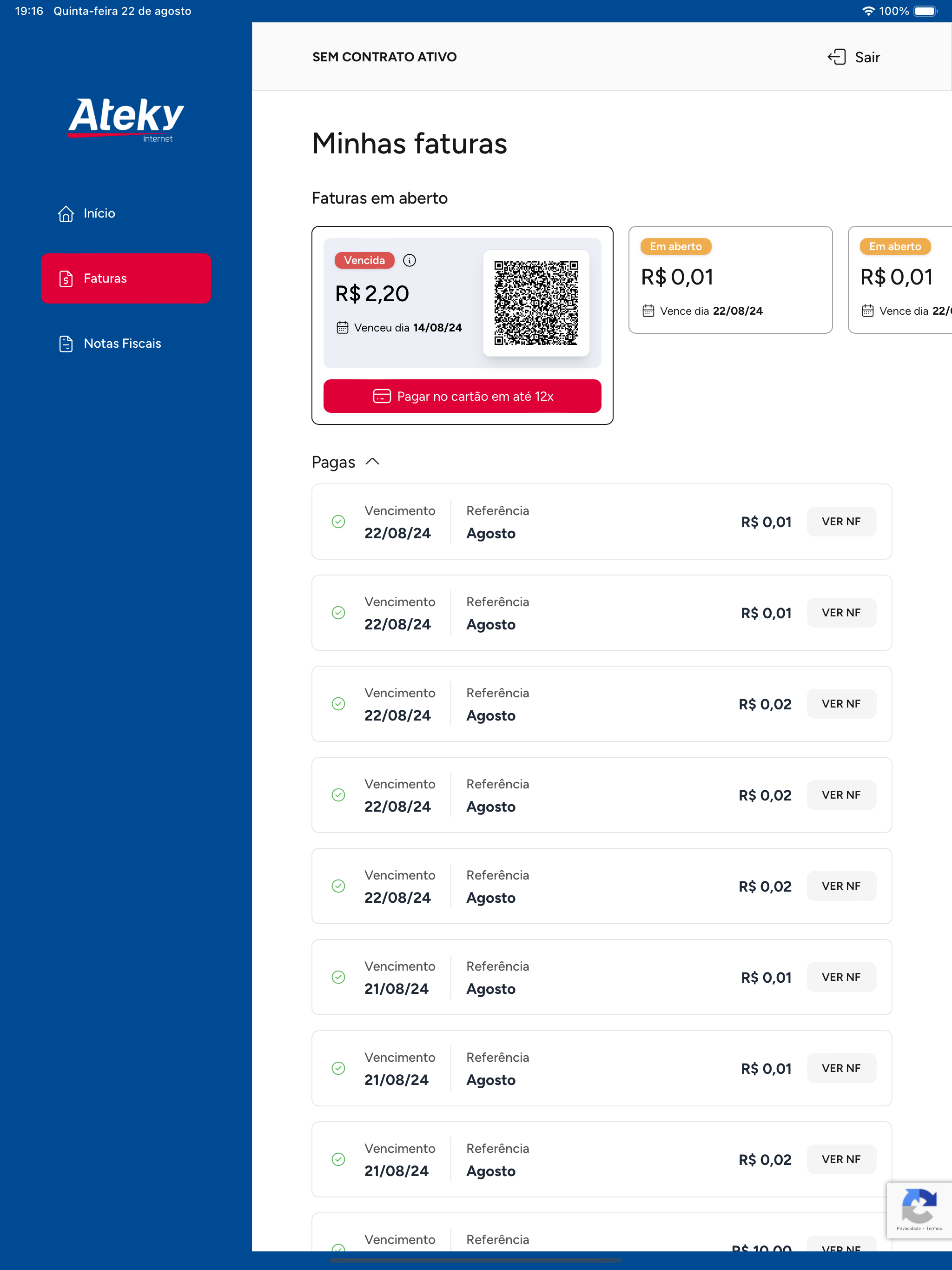This screenshot has height=1270, width=952.
Task: View NF for first 22/08/24 R$ 0,01 invoice
Action: tap(841, 522)
